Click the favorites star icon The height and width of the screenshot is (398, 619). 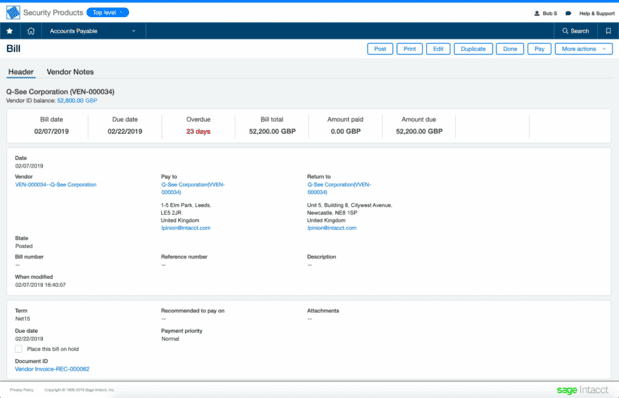coord(10,31)
